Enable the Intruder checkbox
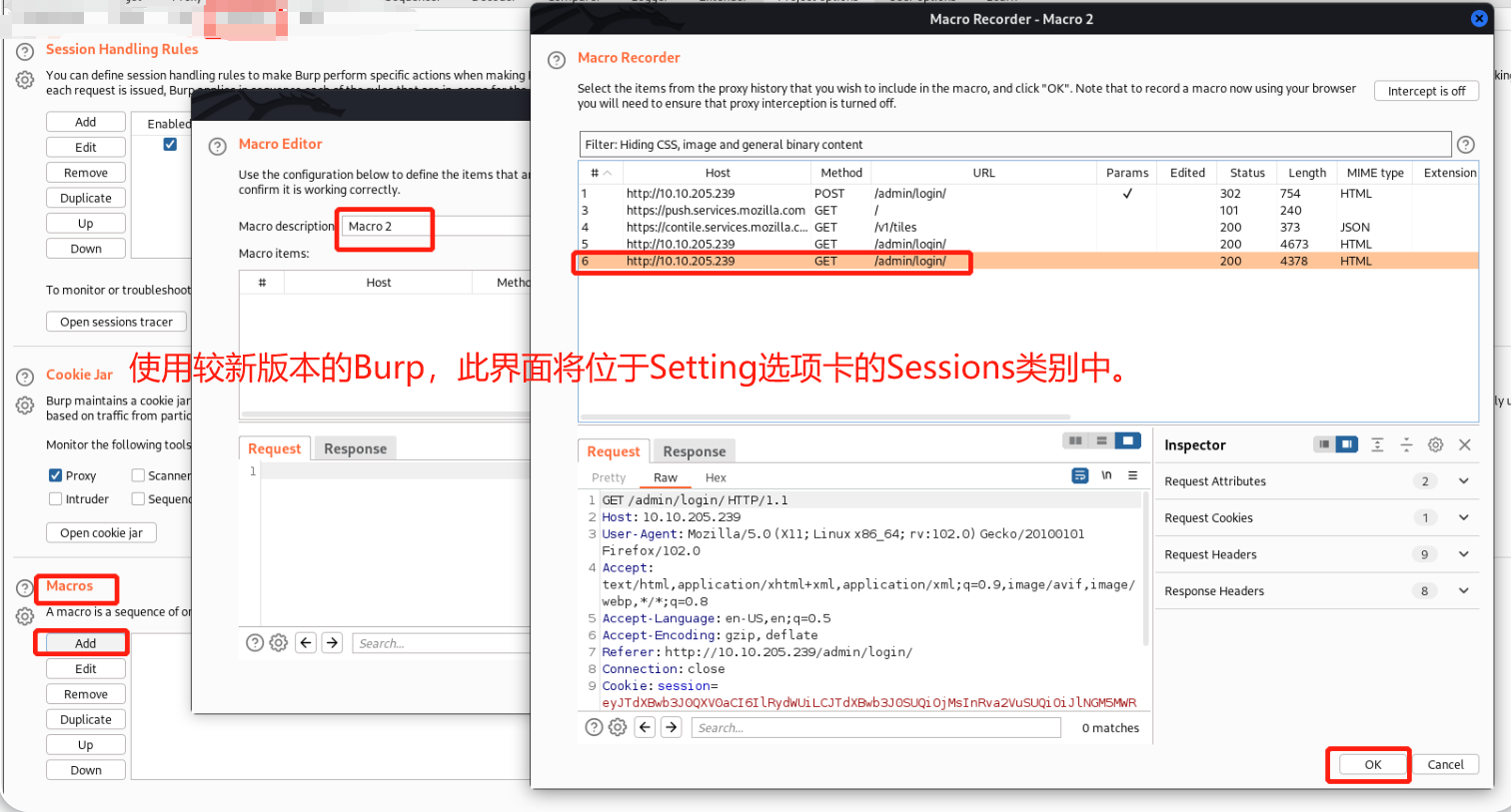The width and height of the screenshot is (1511, 812). (56, 499)
